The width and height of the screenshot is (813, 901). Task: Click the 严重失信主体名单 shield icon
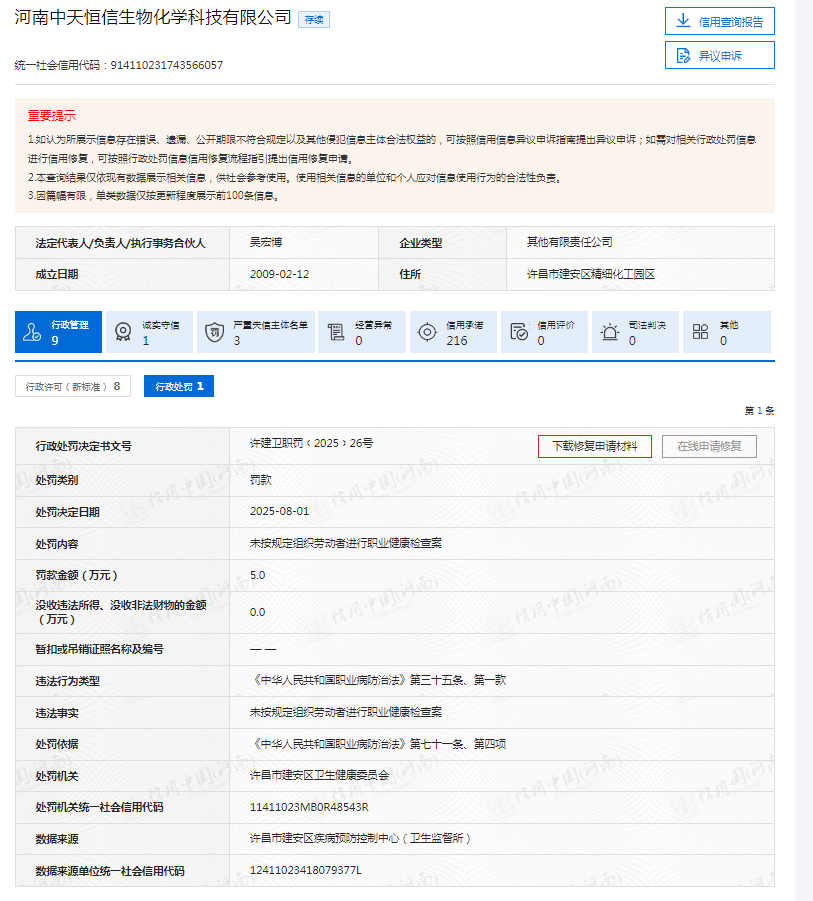[x=214, y=332]
